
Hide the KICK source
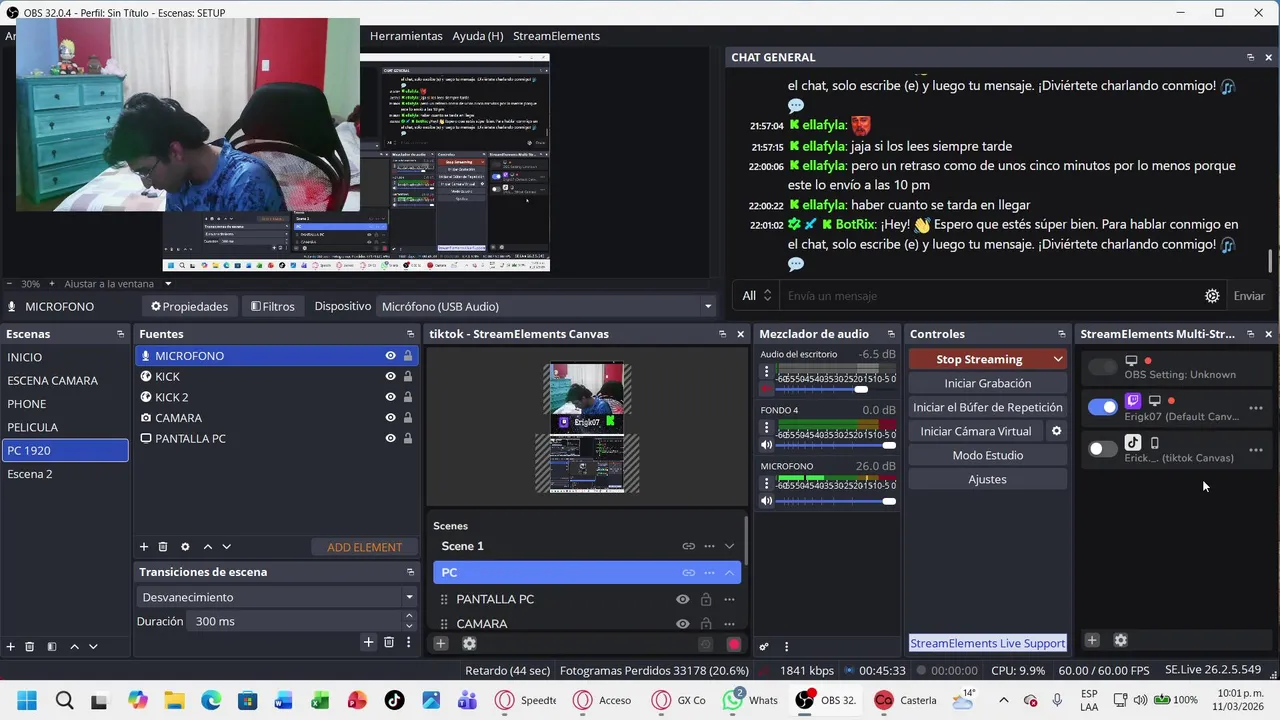click(390, 377)
